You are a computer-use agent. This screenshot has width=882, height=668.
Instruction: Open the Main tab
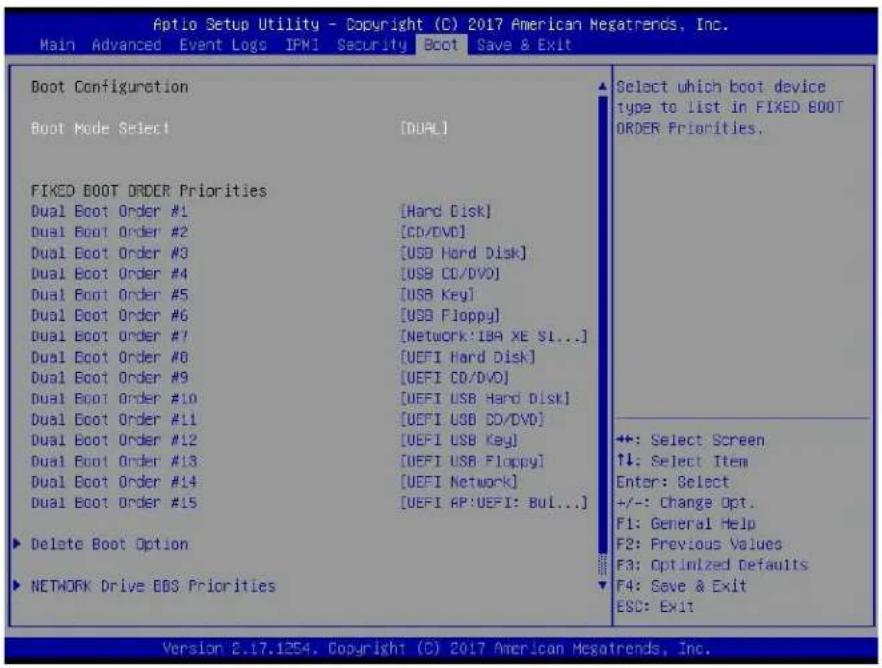click(57, 45)
